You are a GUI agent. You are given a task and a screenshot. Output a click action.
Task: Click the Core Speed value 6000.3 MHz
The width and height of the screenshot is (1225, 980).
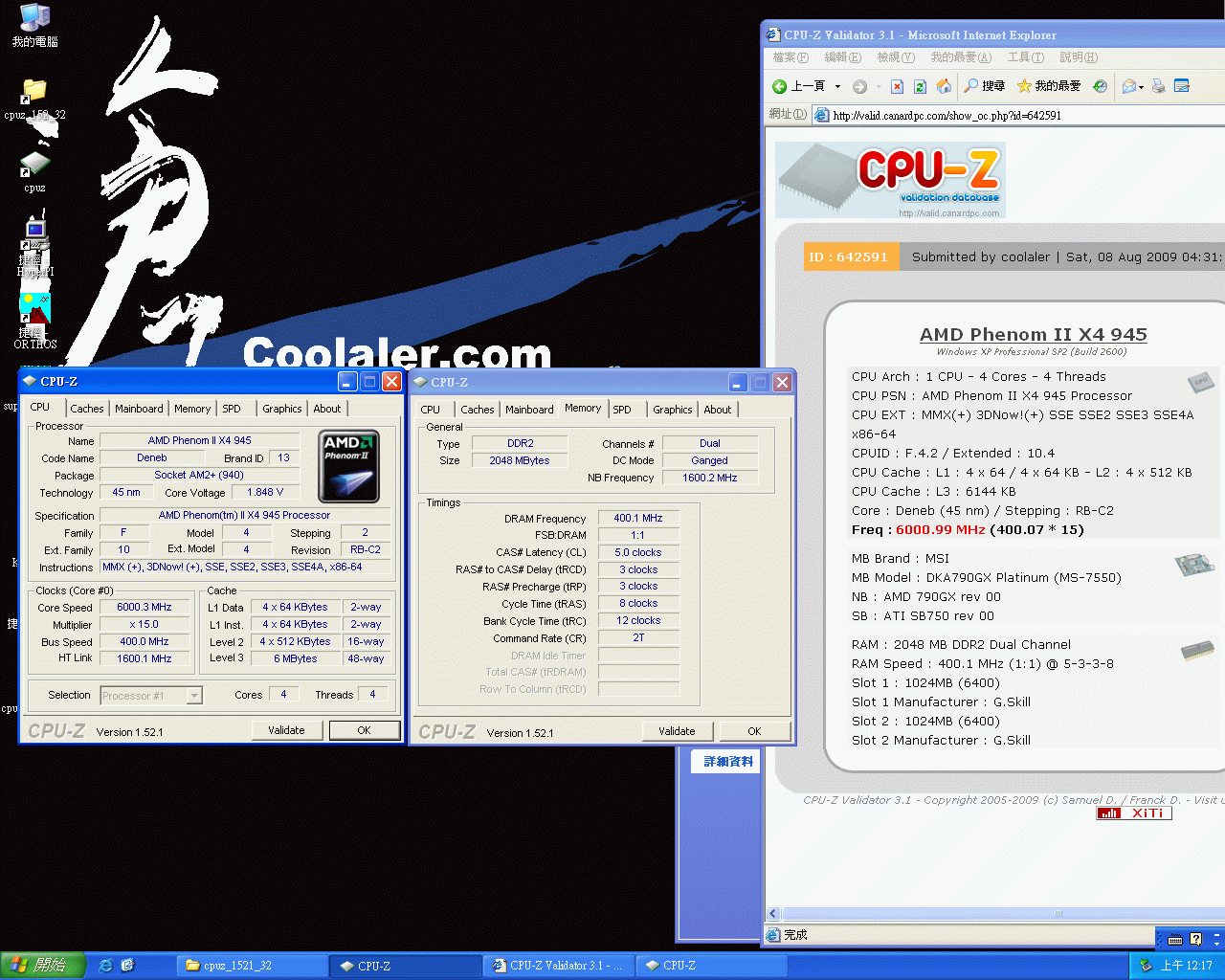[x=145, y=607]
